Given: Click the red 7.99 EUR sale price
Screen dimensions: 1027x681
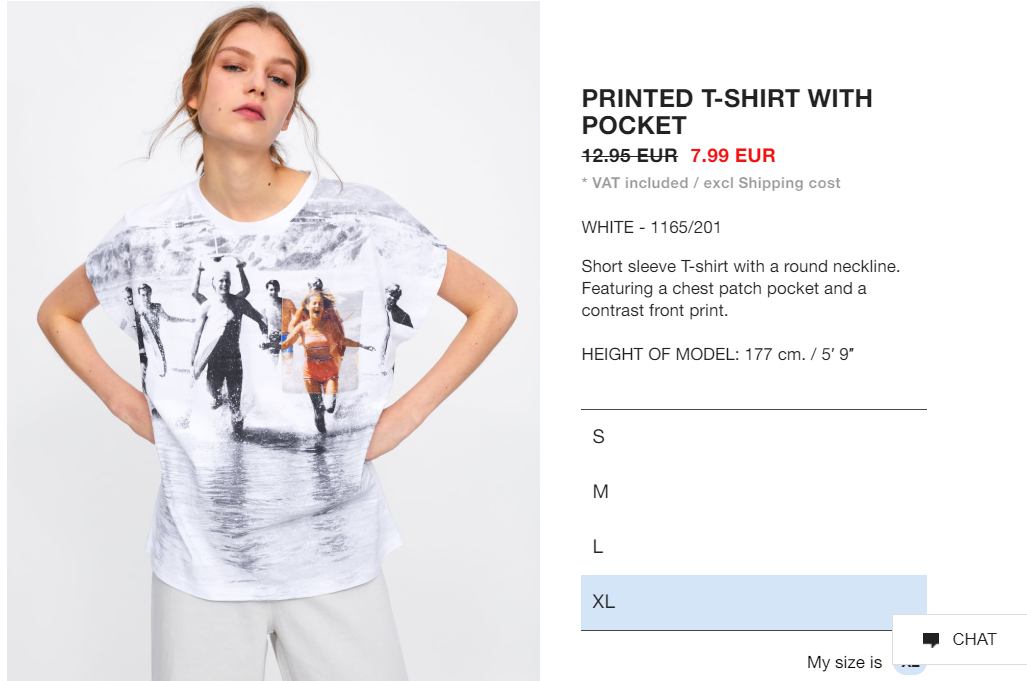Looking at the screenshot, I should 733,156.
